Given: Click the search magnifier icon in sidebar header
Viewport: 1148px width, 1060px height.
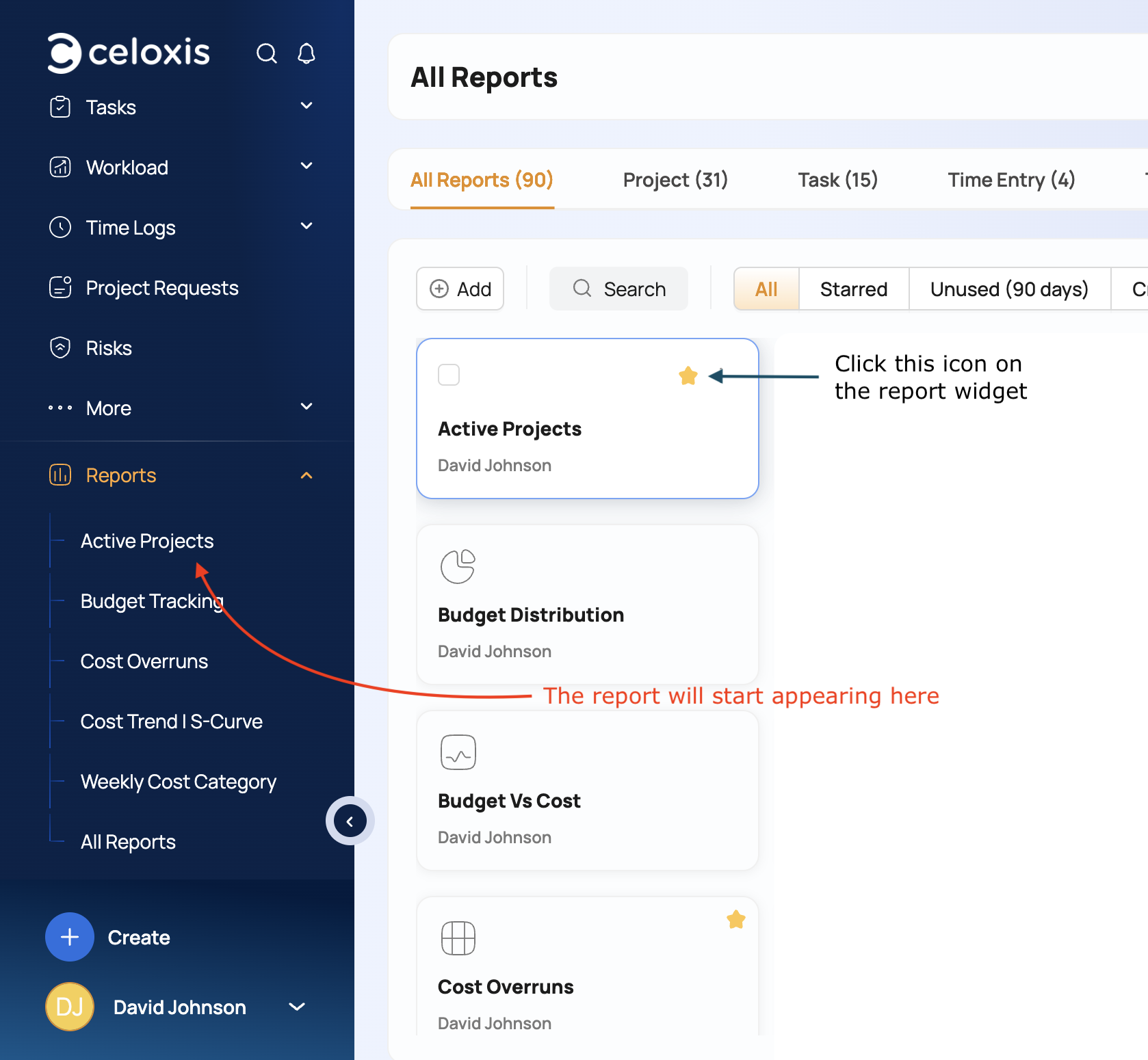Looking at the screenshot, I should pyautogui.click(x=266, y=53).
